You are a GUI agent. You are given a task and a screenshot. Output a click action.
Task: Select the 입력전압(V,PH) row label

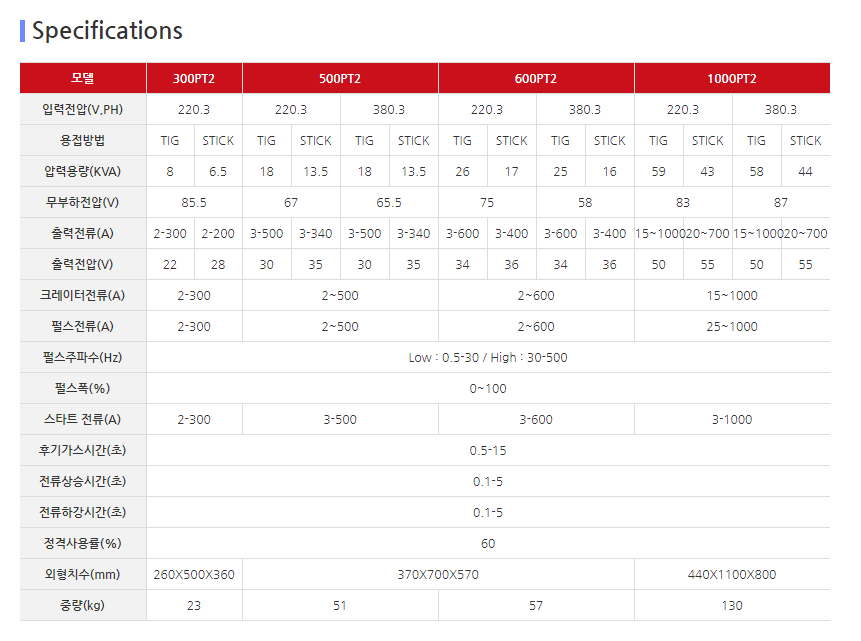pos(83,109)
